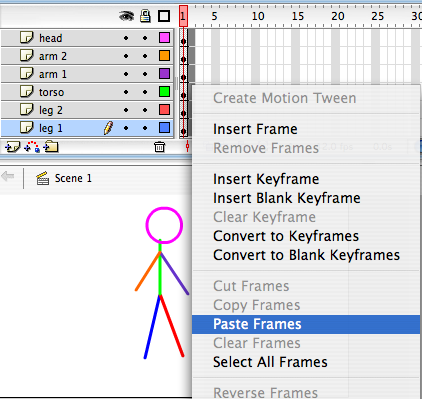
Task: Click the Insert Layer Folder icon
Action: pos(51,147)
